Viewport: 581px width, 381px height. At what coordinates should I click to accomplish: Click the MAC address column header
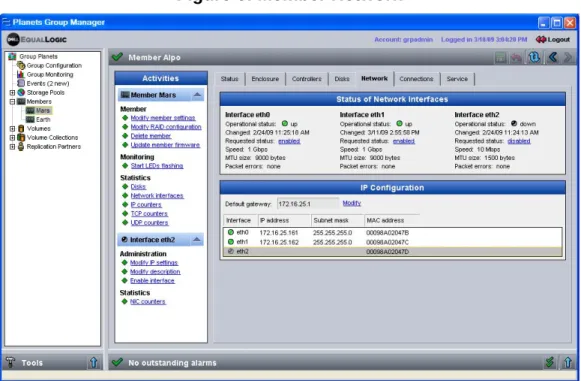point(392,221)
